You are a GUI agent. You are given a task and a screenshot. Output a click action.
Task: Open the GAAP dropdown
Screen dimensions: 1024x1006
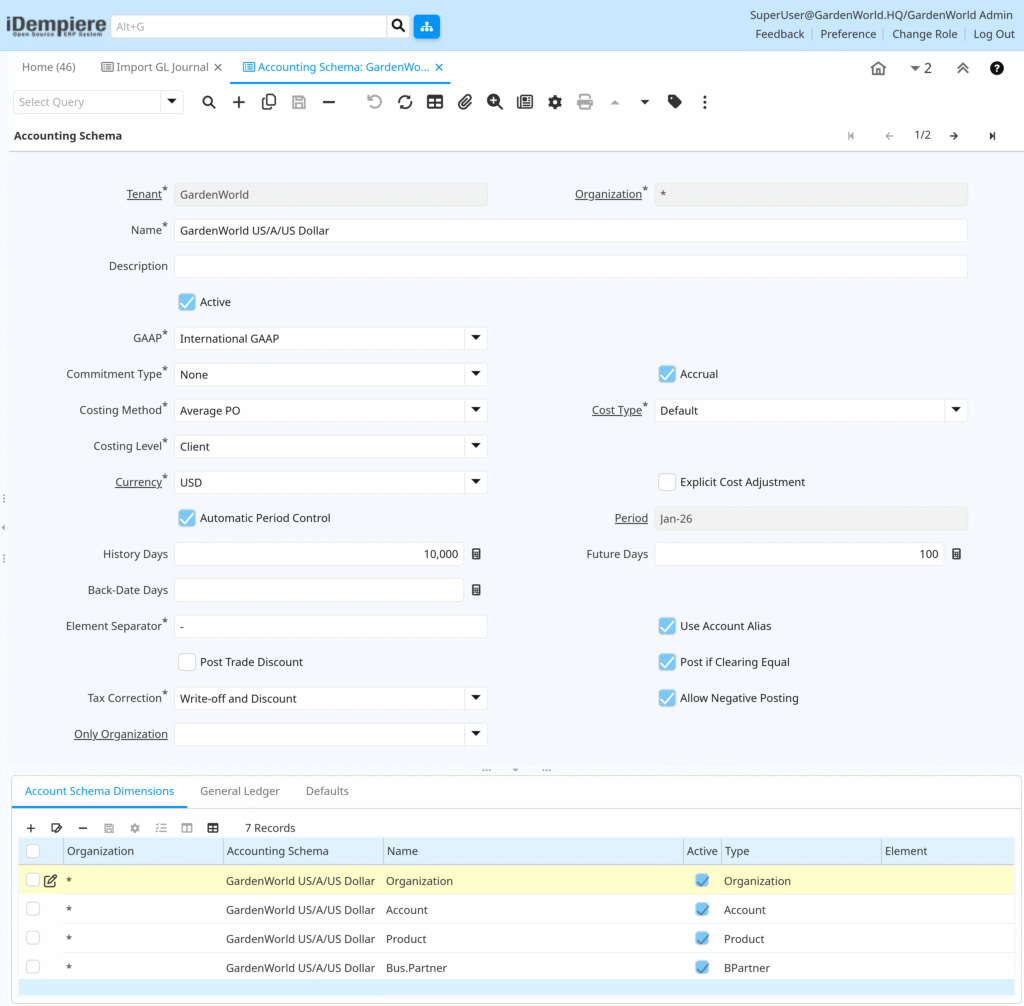(x=476, y=338)
